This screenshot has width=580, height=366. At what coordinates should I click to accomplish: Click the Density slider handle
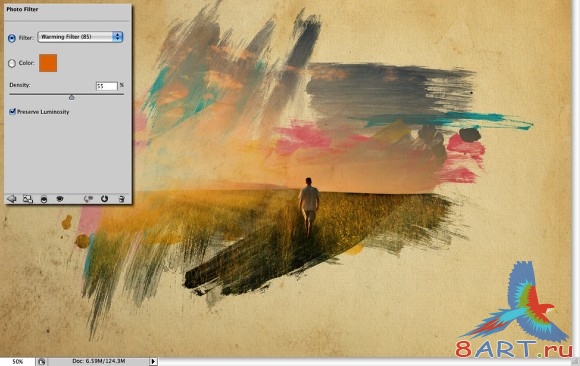(x=71, y=97)
